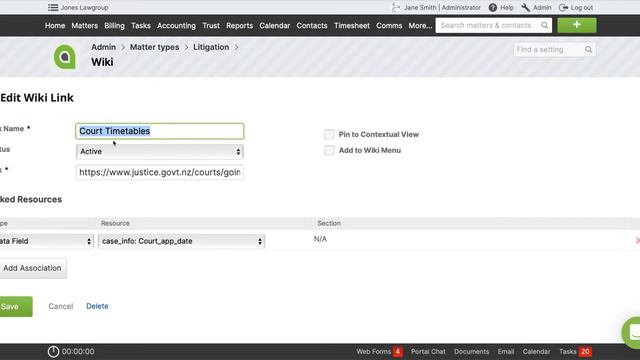Click the Section column header
640x360 pixels.
[329, 223]
